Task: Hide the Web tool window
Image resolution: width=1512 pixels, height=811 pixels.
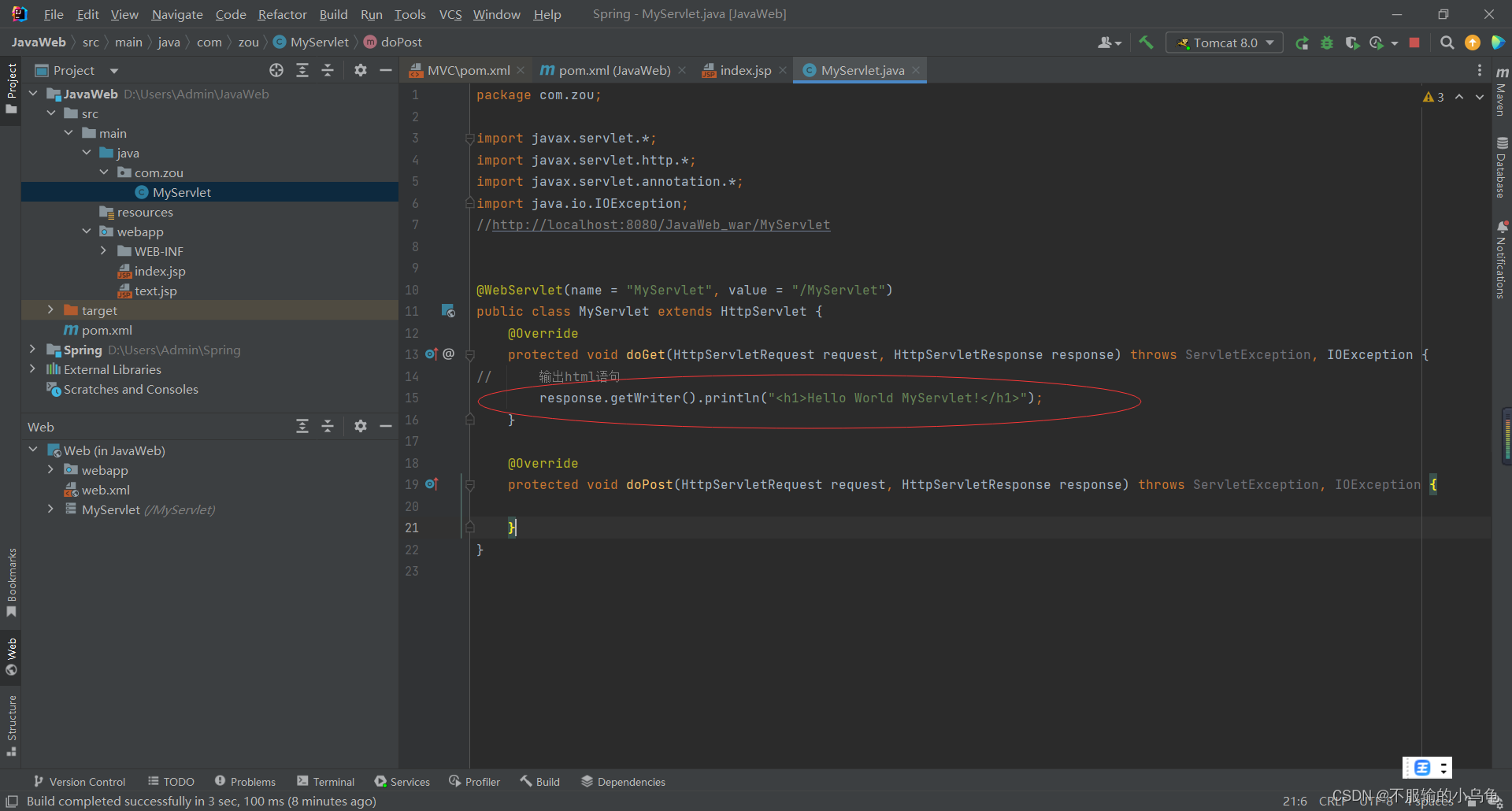Action: point(385,426)
